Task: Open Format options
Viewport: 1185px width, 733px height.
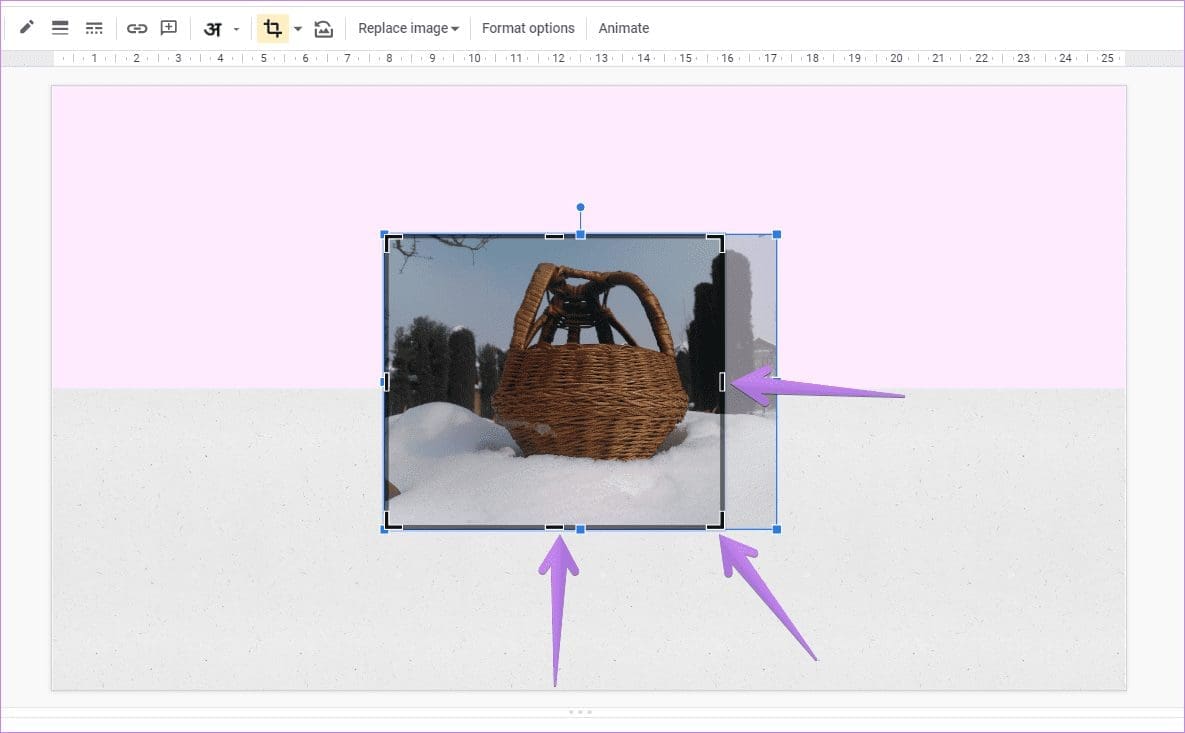Action: pyautogui.click(x=528, y=28)
